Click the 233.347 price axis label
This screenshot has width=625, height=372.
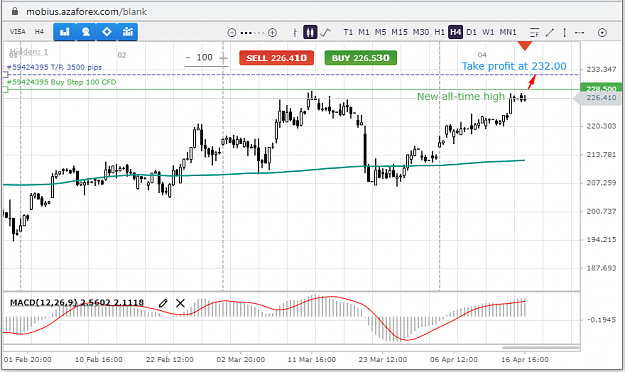pos(601,69)
